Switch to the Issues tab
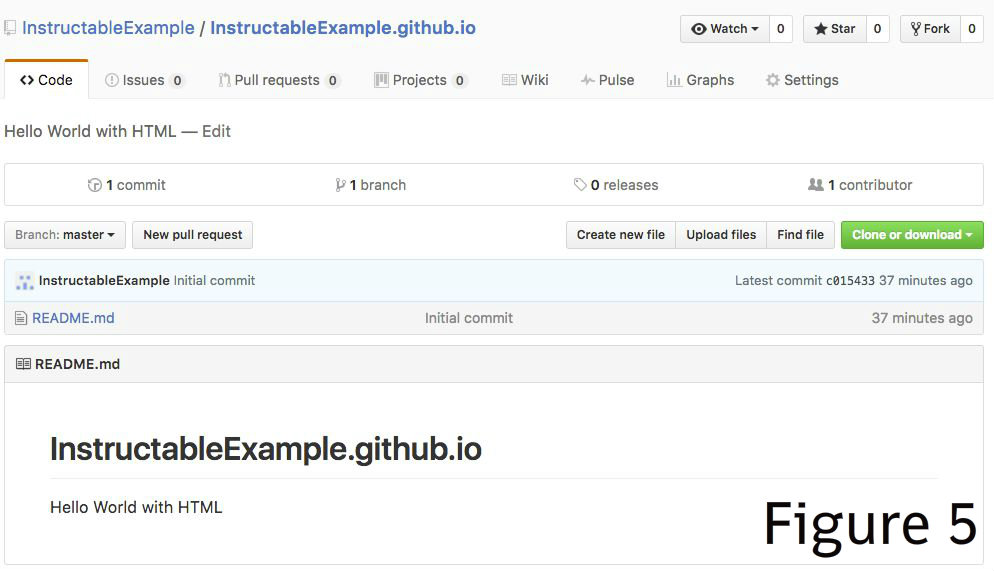994x571 pixels. tap(144, 80)
